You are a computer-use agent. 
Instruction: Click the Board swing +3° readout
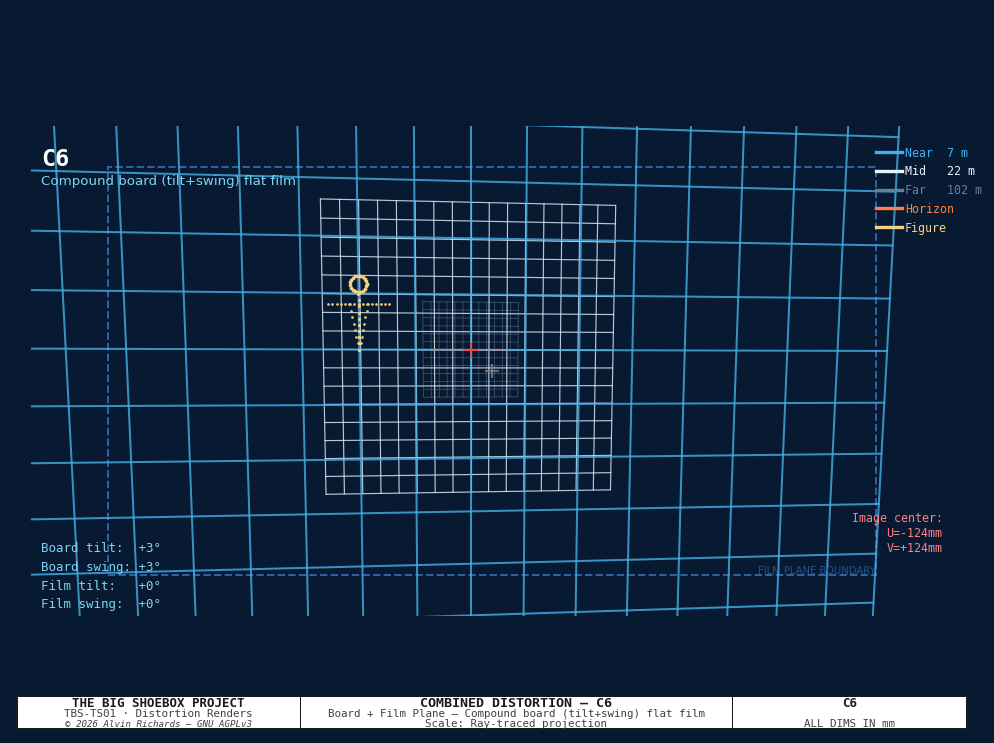pos(101,567)
